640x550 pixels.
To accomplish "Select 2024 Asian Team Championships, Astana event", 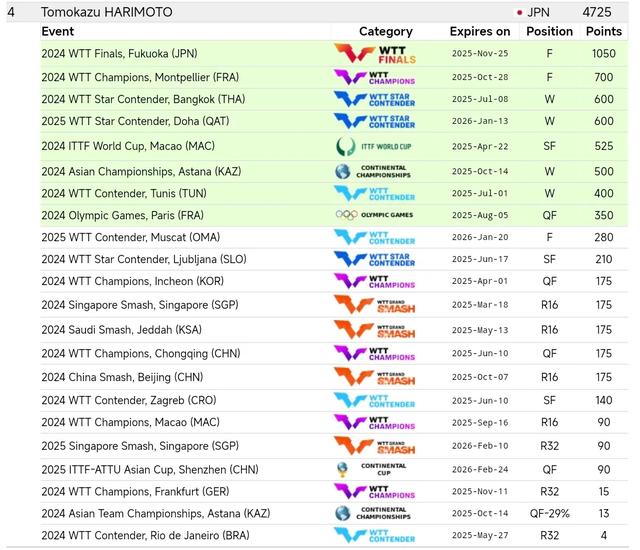I will pos(156,513).
